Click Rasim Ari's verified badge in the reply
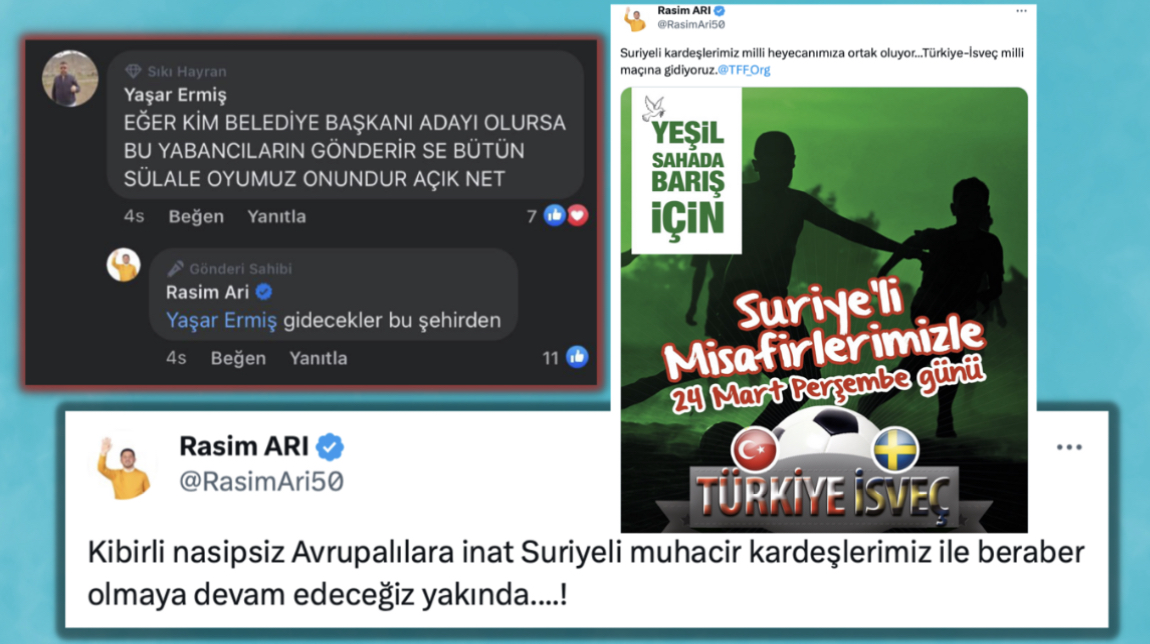 pos(264,292)
